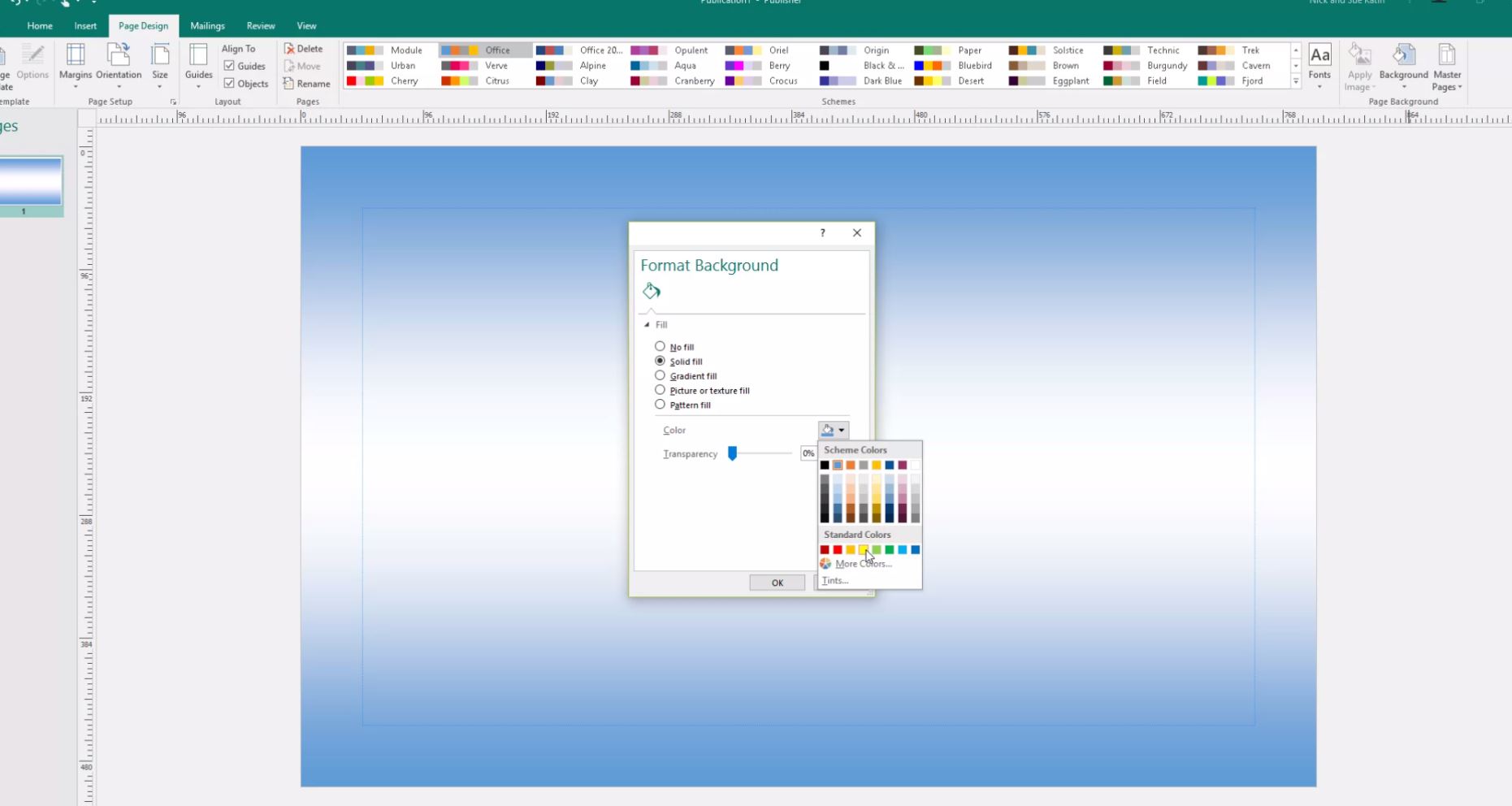Screen dimensions: 1512x806
Task: Pick the red standard color swatch
Action: pyautogui.click(x=838, y=550)
